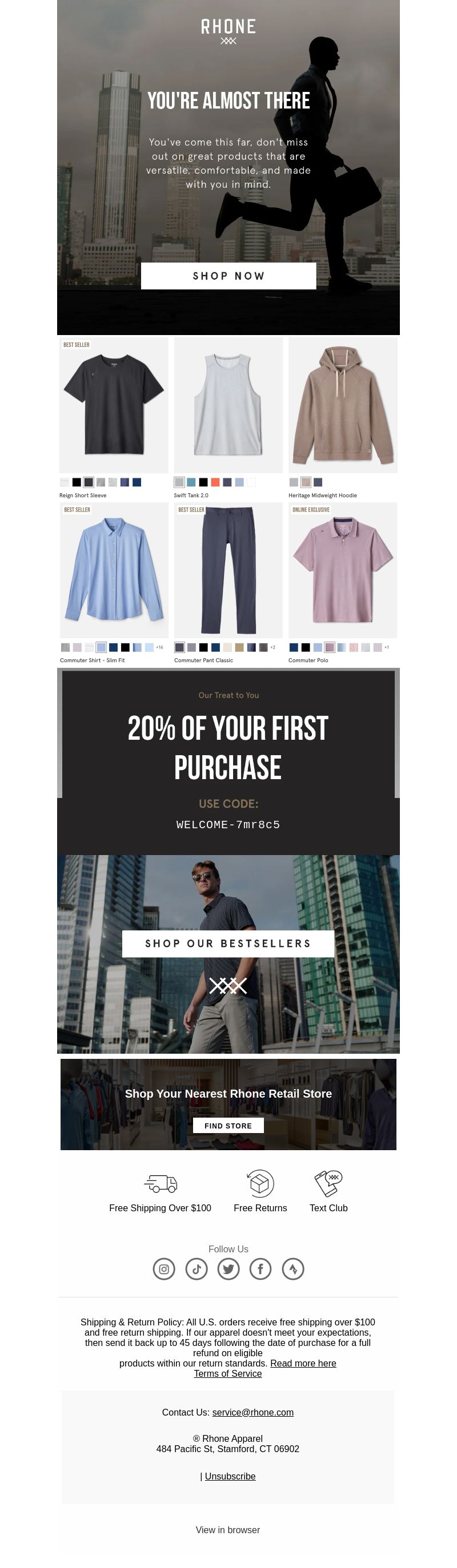Viewport: 457px width, 1568px height.
Task: Open the Terms of Service link
Action: [228, 1373]
